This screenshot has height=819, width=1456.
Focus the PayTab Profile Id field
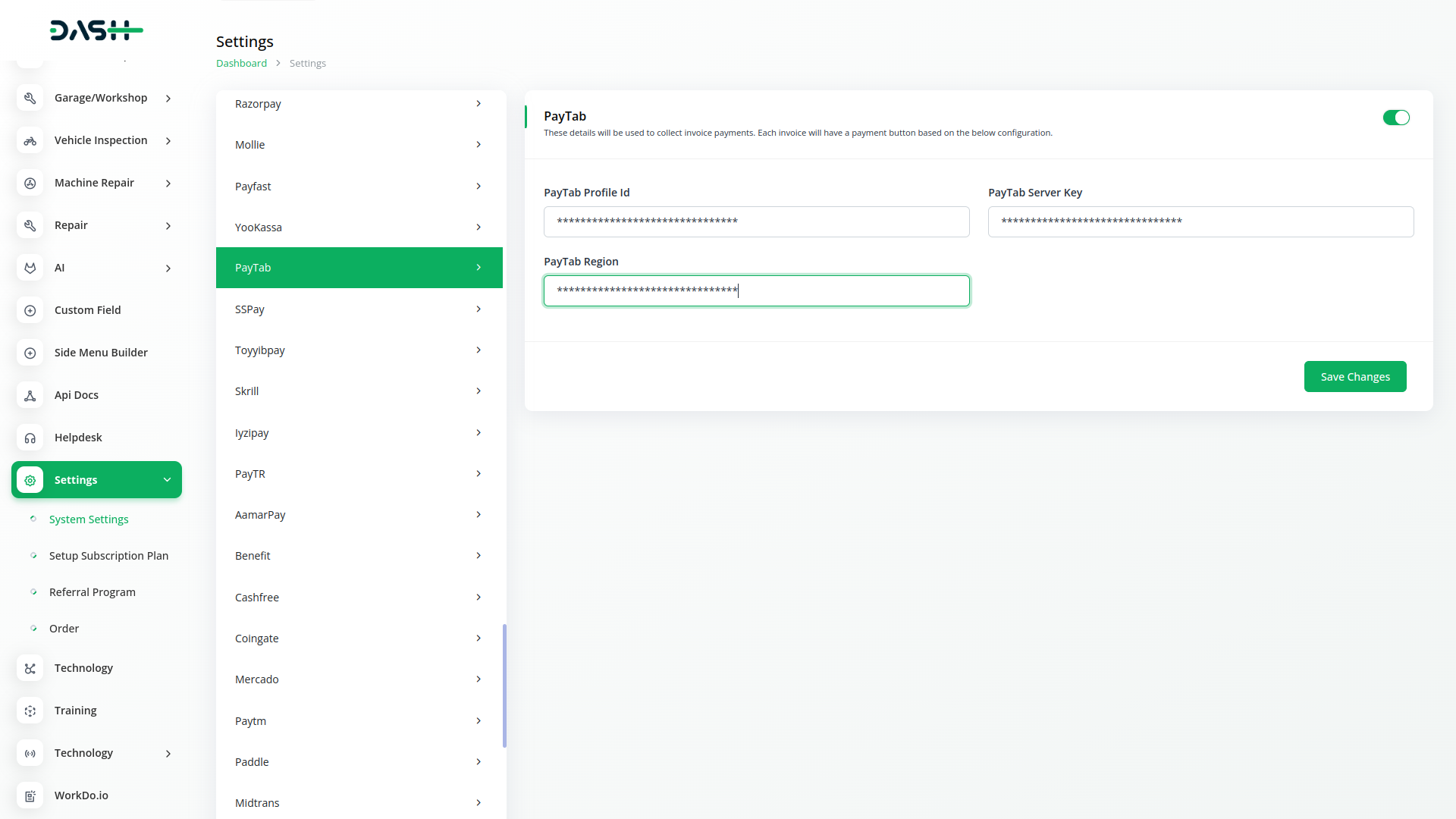pos(756,221)
